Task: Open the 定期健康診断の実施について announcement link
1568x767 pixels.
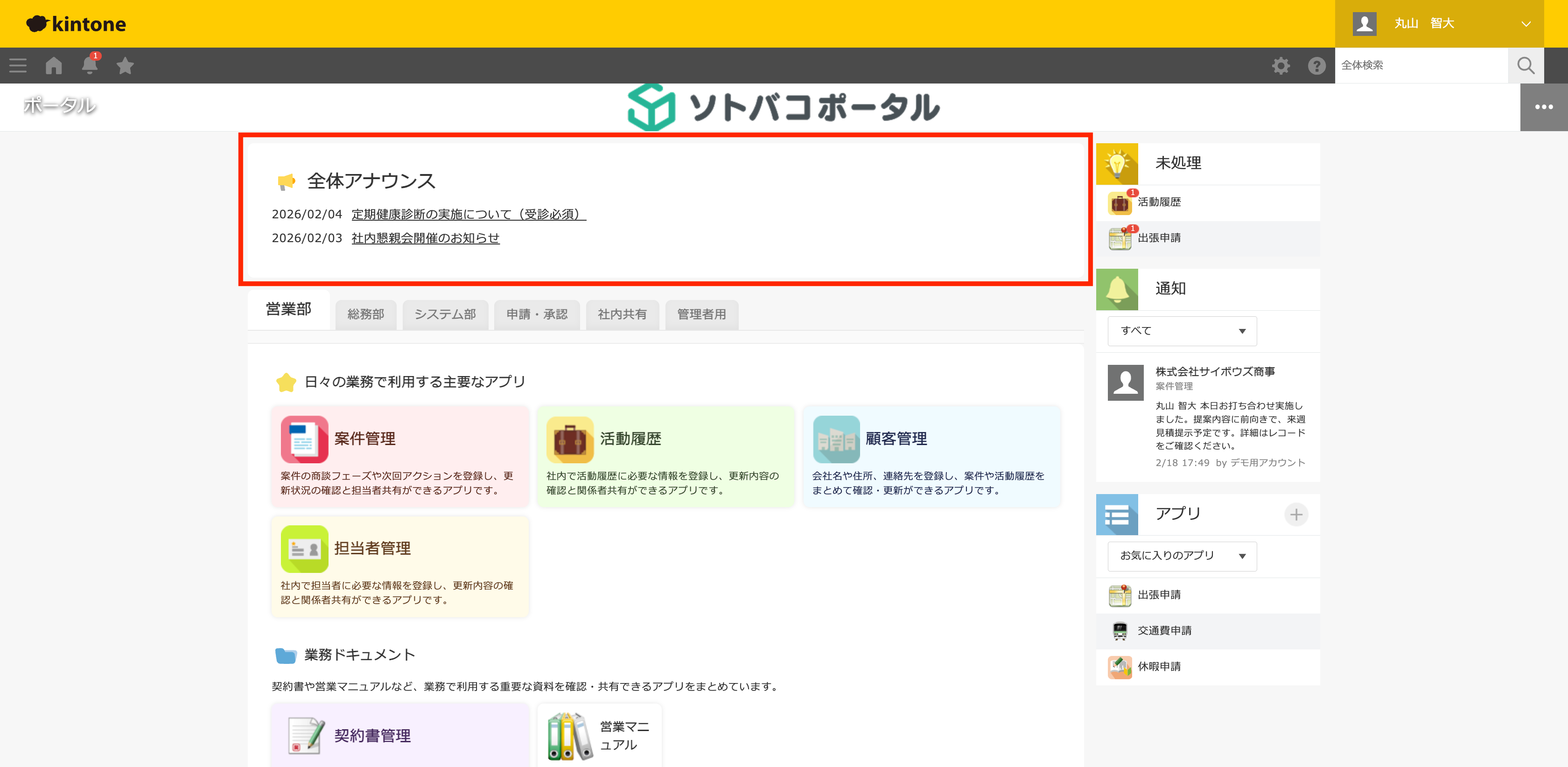Action: coord(467,214)
